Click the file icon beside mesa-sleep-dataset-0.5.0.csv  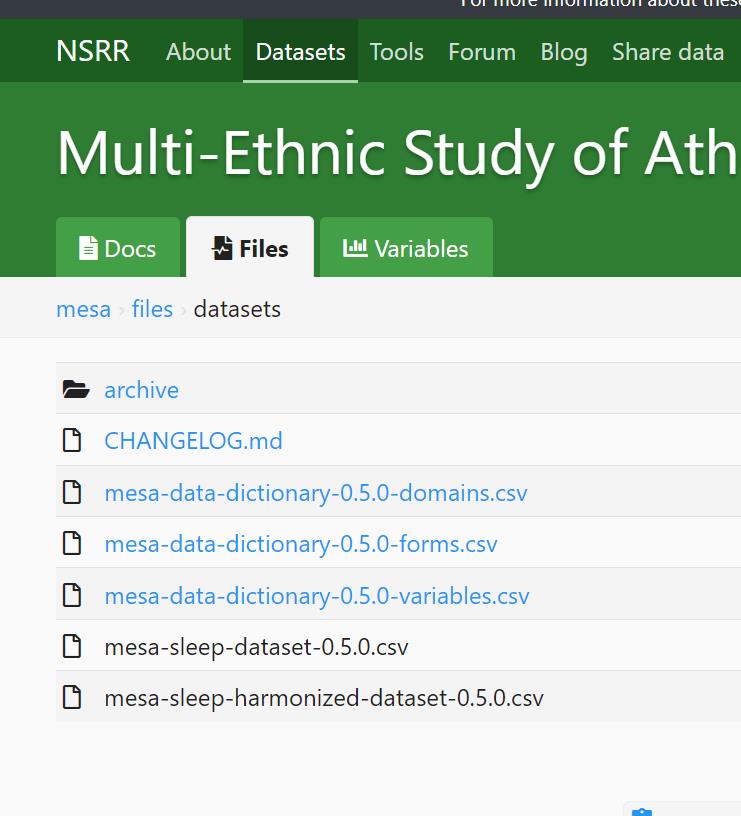pos(72,647)
